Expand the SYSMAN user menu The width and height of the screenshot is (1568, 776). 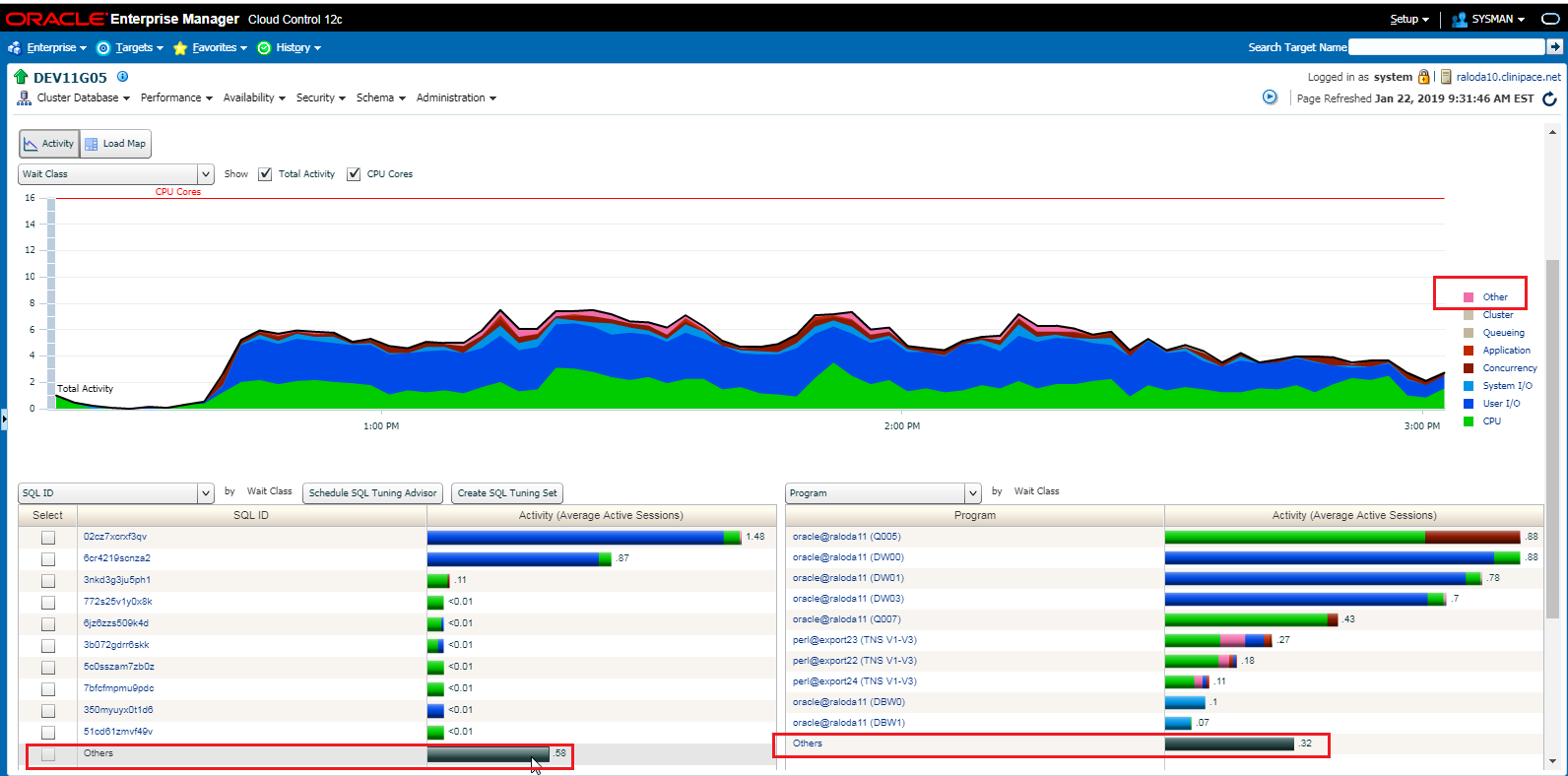click(1498, 19)
